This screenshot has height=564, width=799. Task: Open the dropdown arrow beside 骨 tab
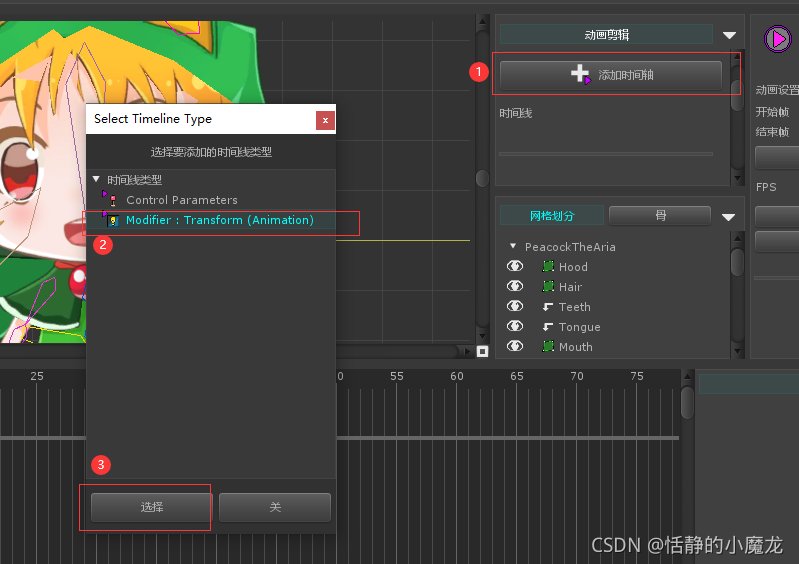pos(729,217)
